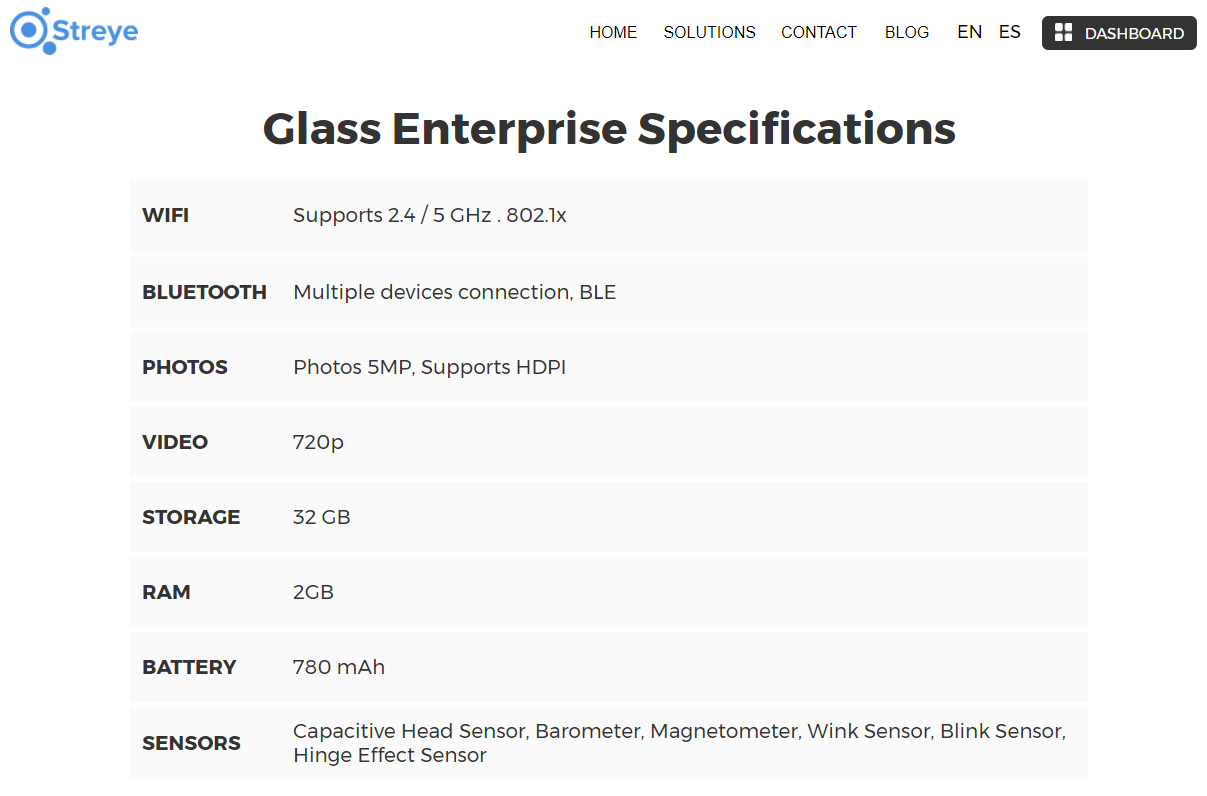The height and width of the screenshot is (796, 1207).
Task: Go to the HOME menu item
Action: tap(613, 32)
